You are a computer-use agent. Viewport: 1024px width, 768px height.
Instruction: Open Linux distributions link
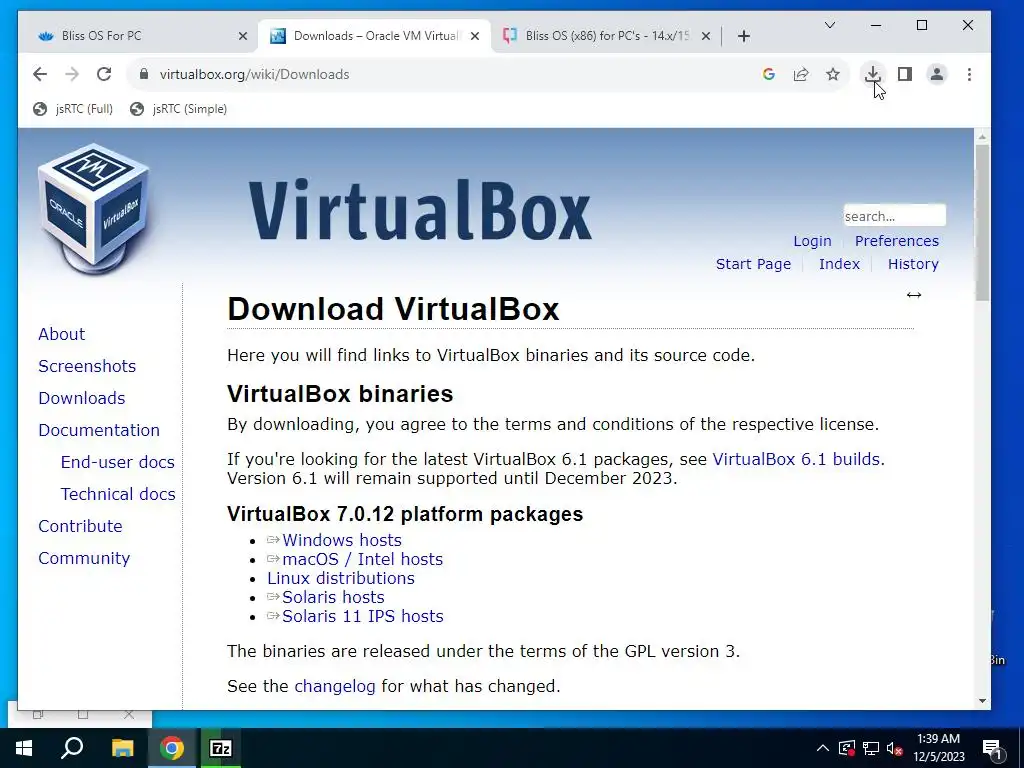pos(340,578)
